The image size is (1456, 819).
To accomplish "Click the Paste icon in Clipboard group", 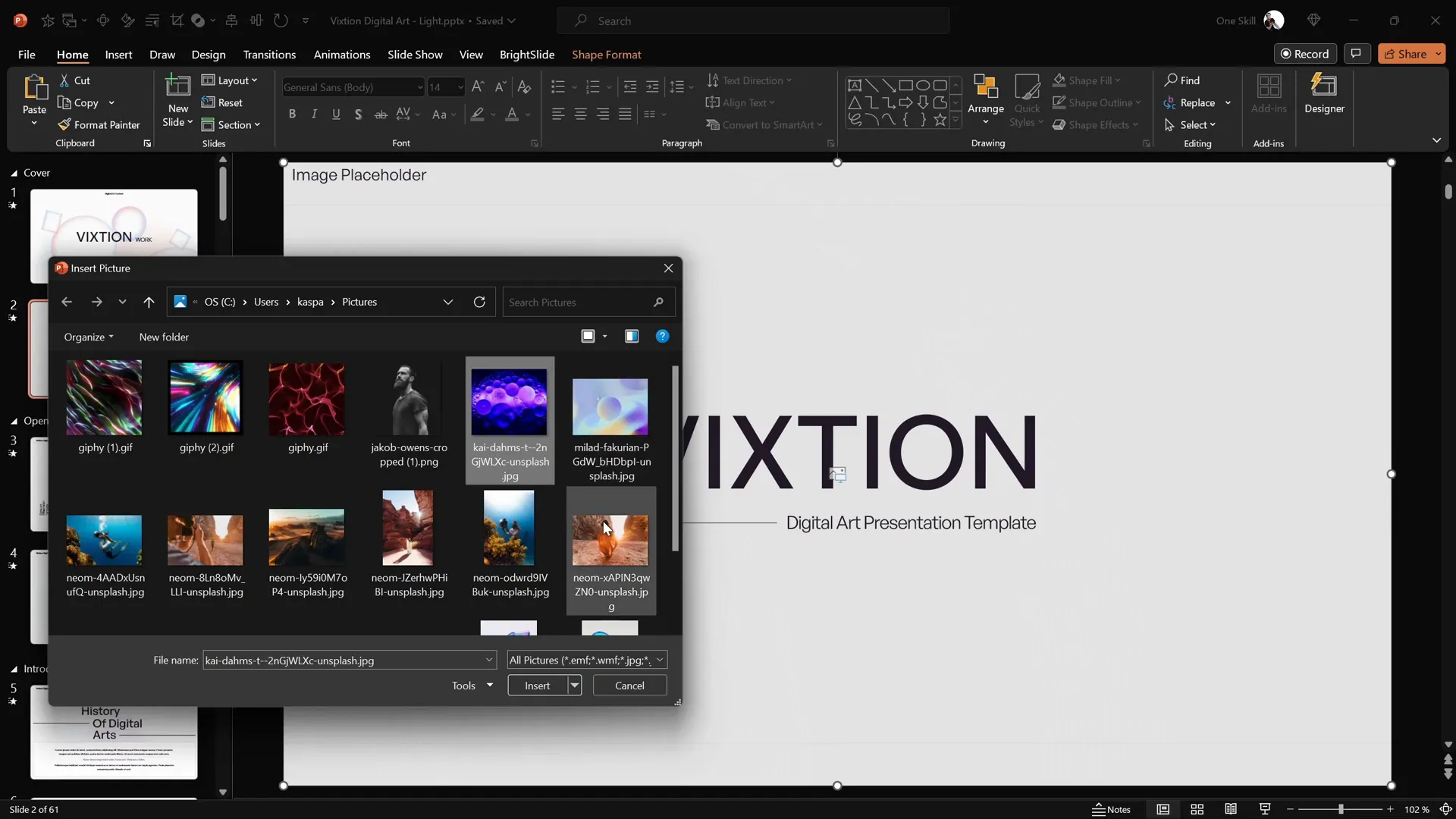I will point(34,88).
